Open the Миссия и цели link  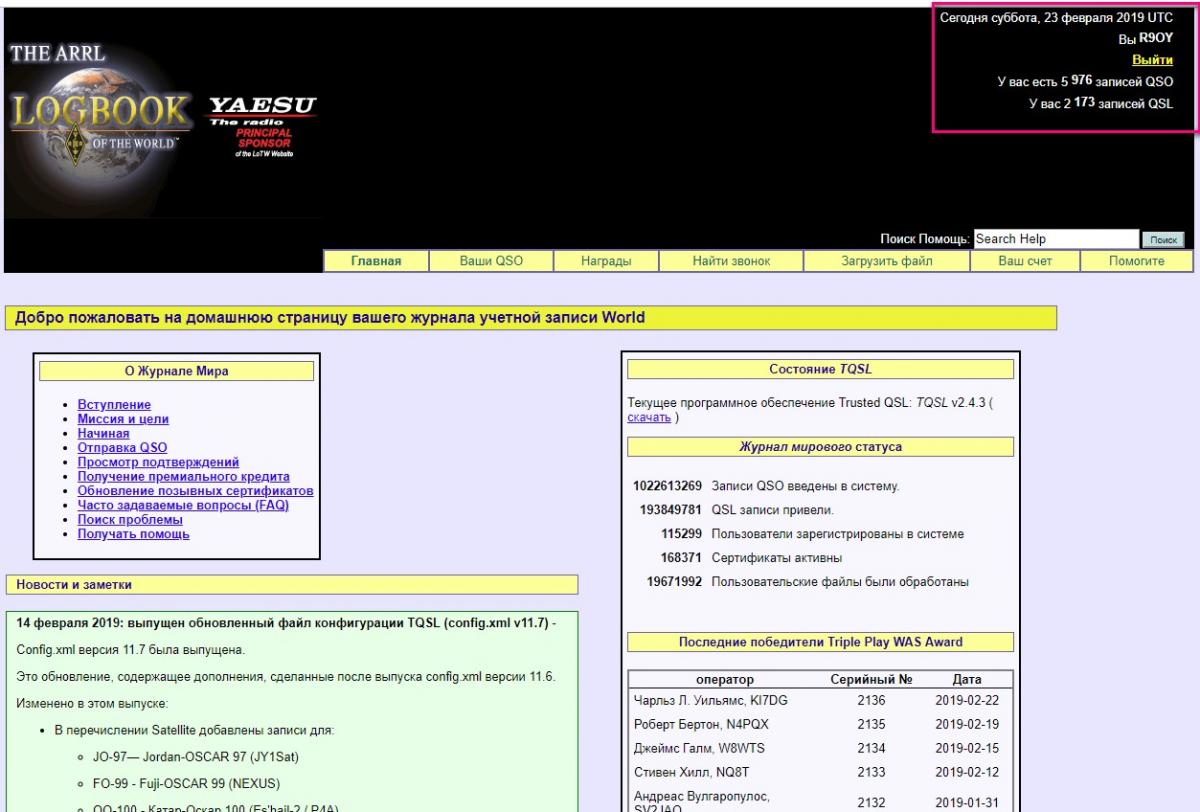[123, 419]
